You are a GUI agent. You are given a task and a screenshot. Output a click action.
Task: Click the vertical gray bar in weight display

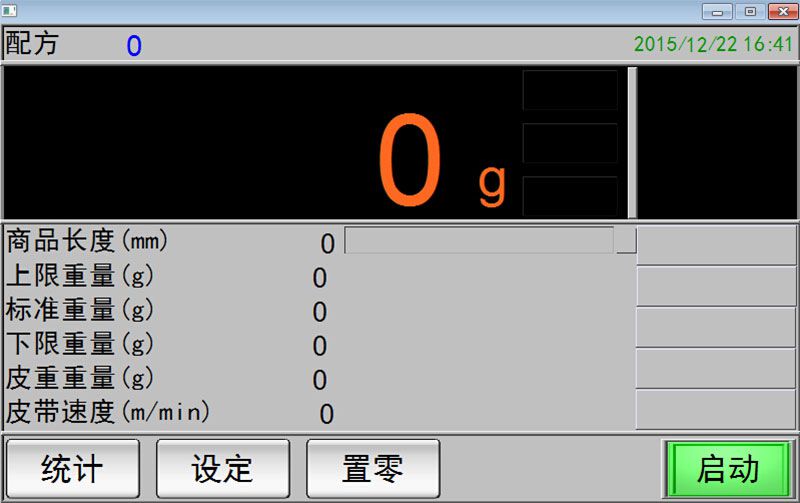tap(632, 143)
